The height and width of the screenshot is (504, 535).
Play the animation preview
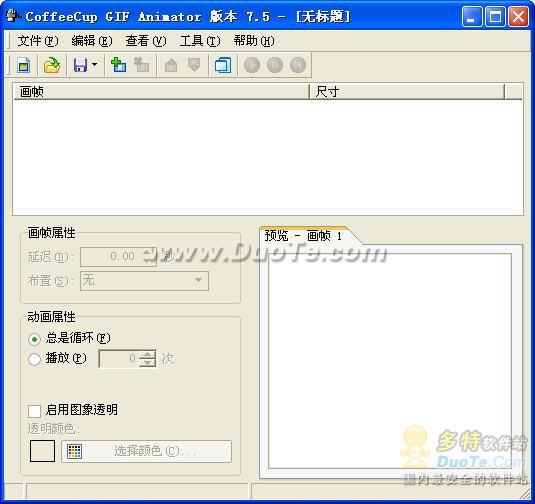pyautogui.click(x=252, y=65)
